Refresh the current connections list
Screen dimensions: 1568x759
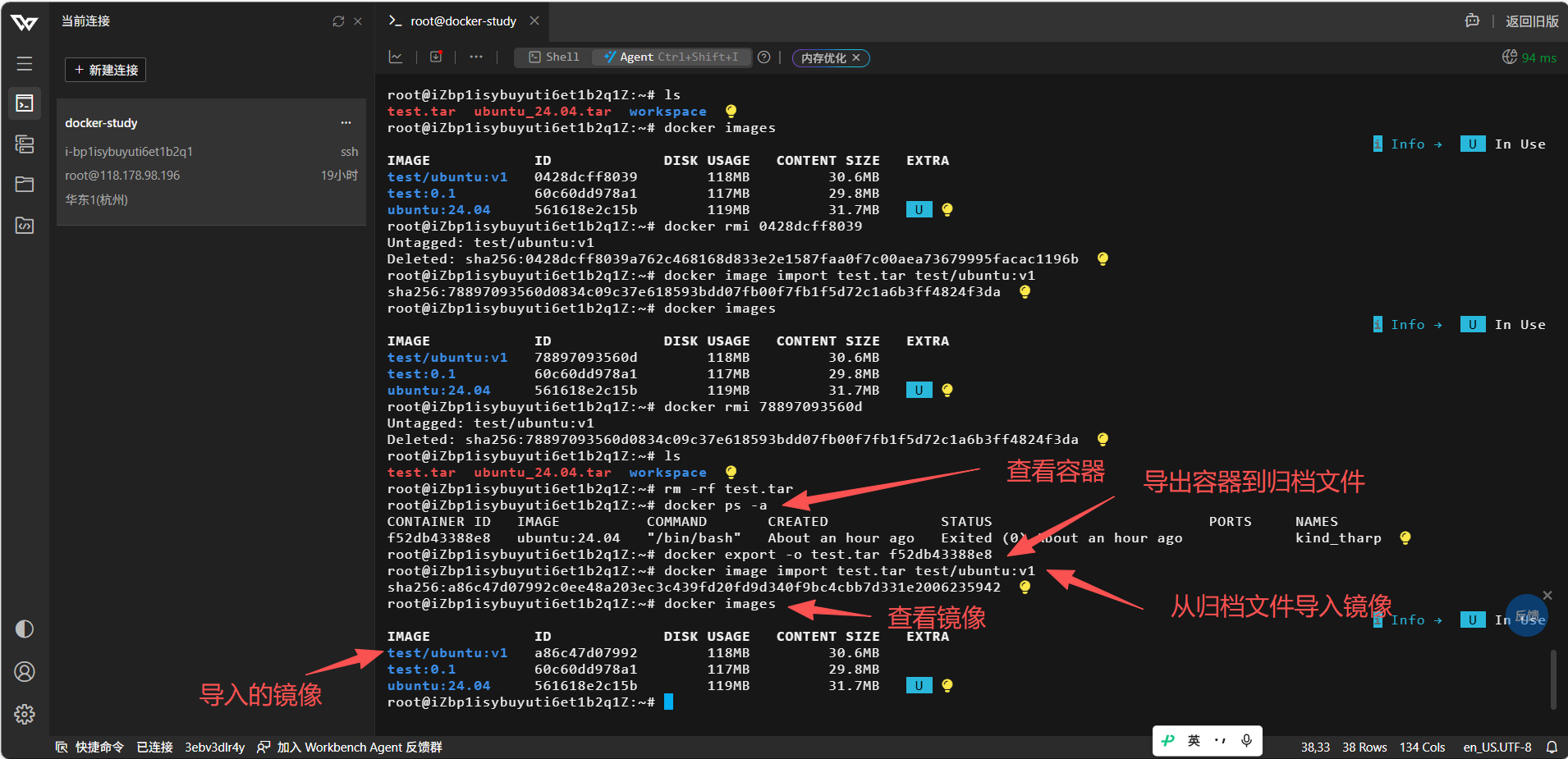(338, 21)
